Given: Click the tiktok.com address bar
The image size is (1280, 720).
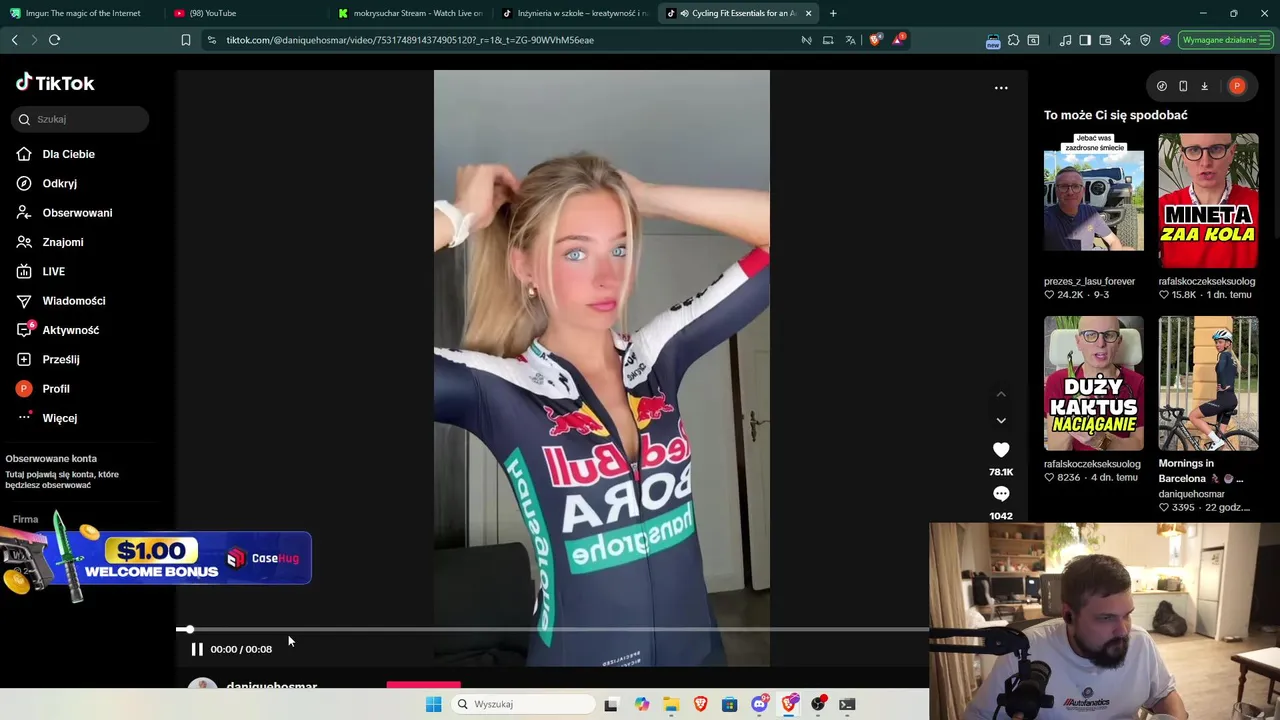Looking at the screenshot, I should pyautogui.click(x=500, y=40).
